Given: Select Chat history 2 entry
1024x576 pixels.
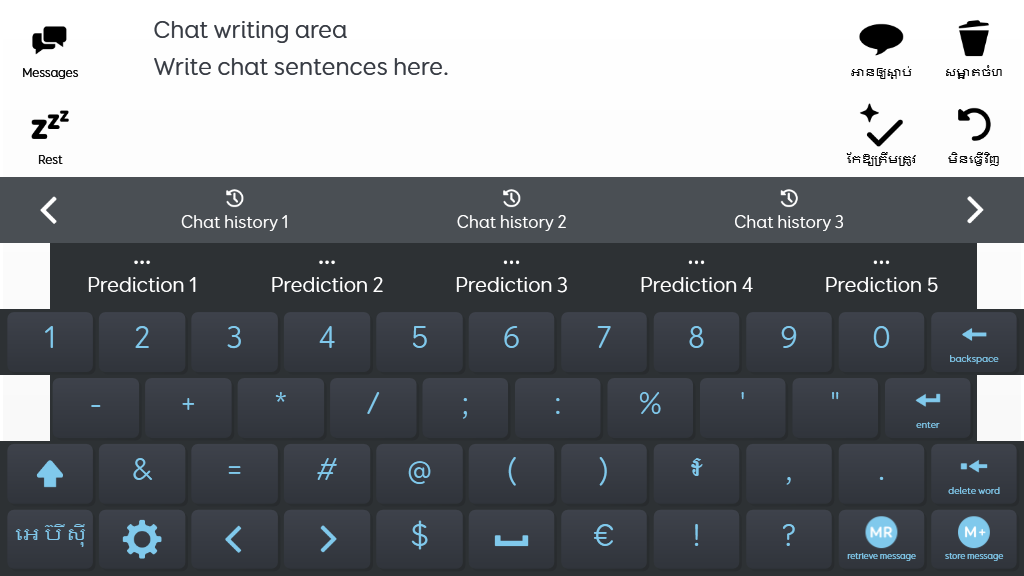Looking at the screenshot, I should click(511, 210).
